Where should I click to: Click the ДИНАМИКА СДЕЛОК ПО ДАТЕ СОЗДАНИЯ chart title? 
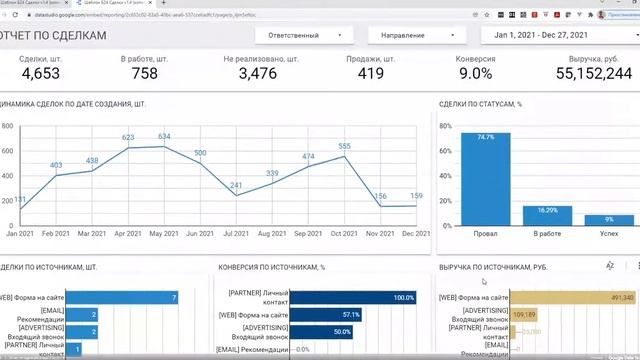point(73,104)
